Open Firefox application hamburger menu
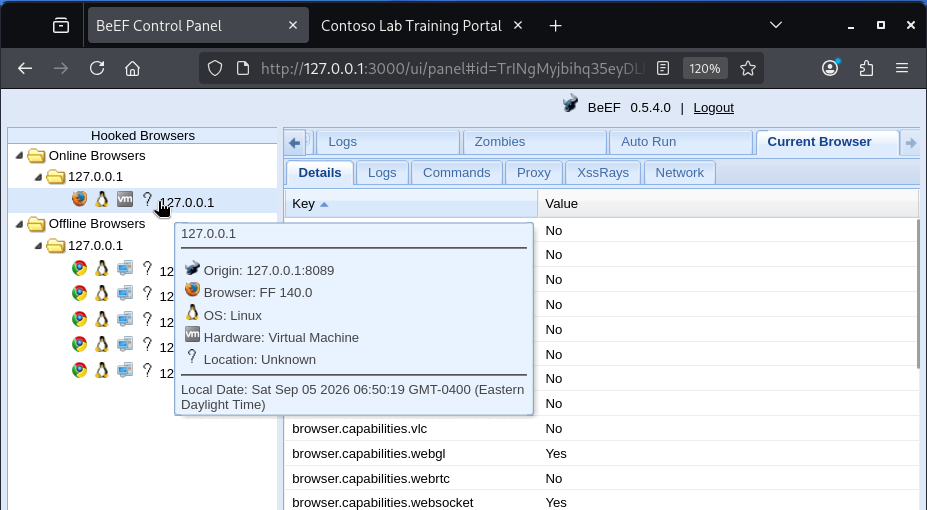Viewport: 927px width, 510px height. pyautogui.click(x=902, y=69)
